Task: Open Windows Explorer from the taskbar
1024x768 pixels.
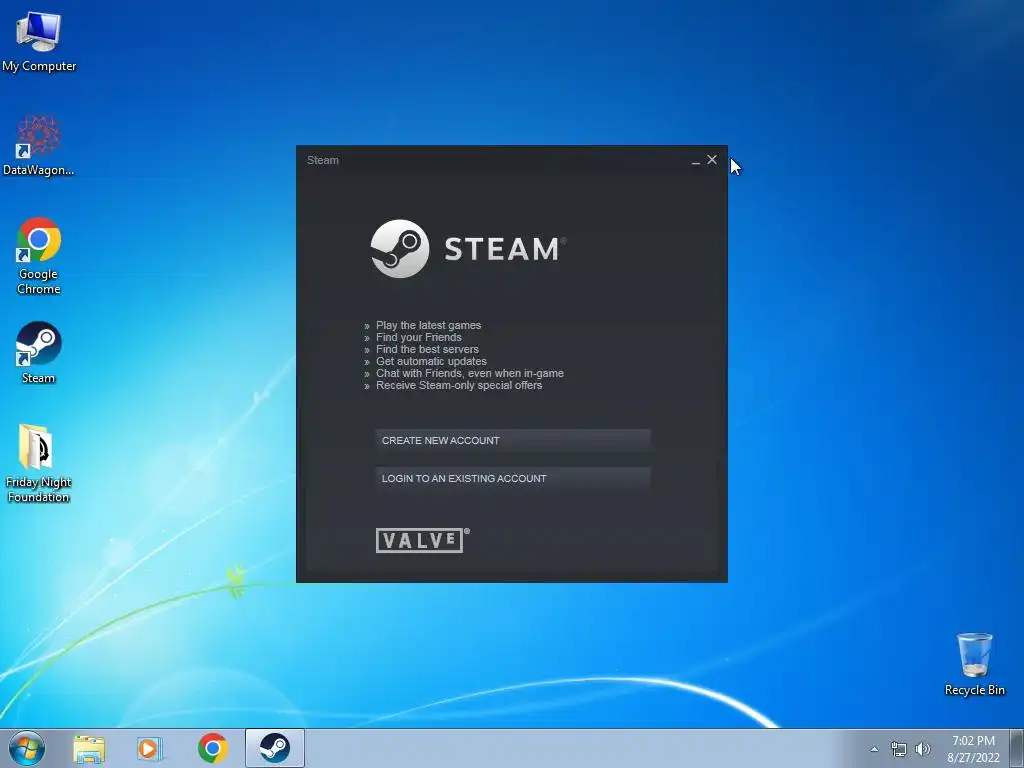Action: [x=89, y=749]
